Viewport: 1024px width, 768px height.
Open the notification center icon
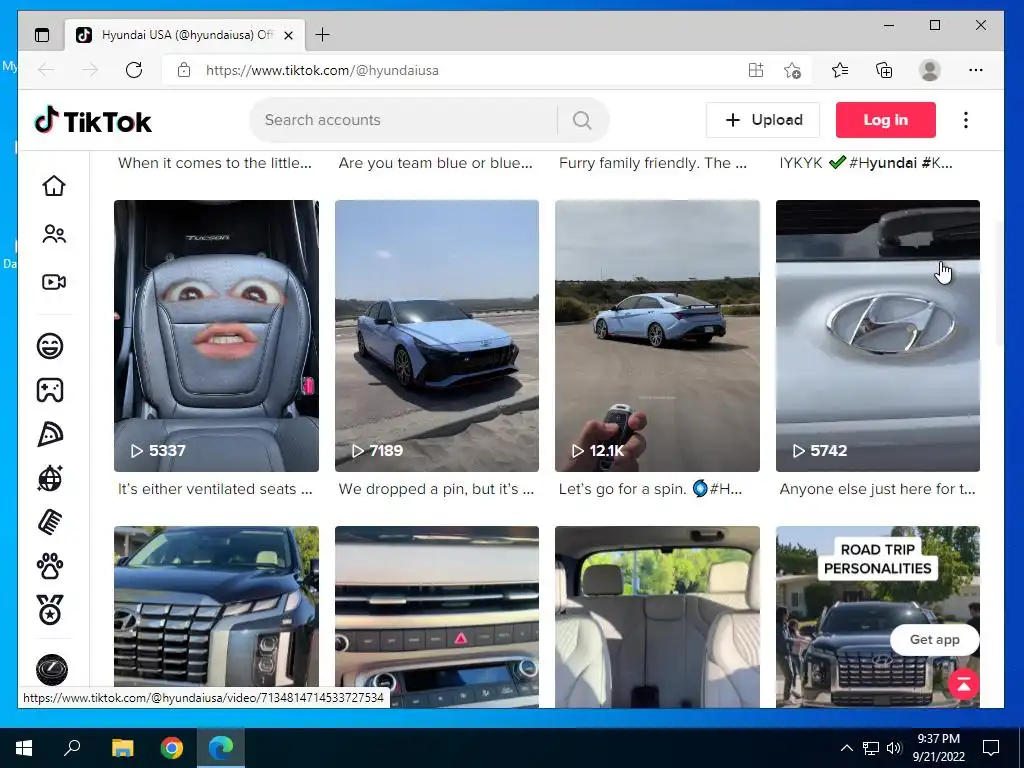pos(991,748)
